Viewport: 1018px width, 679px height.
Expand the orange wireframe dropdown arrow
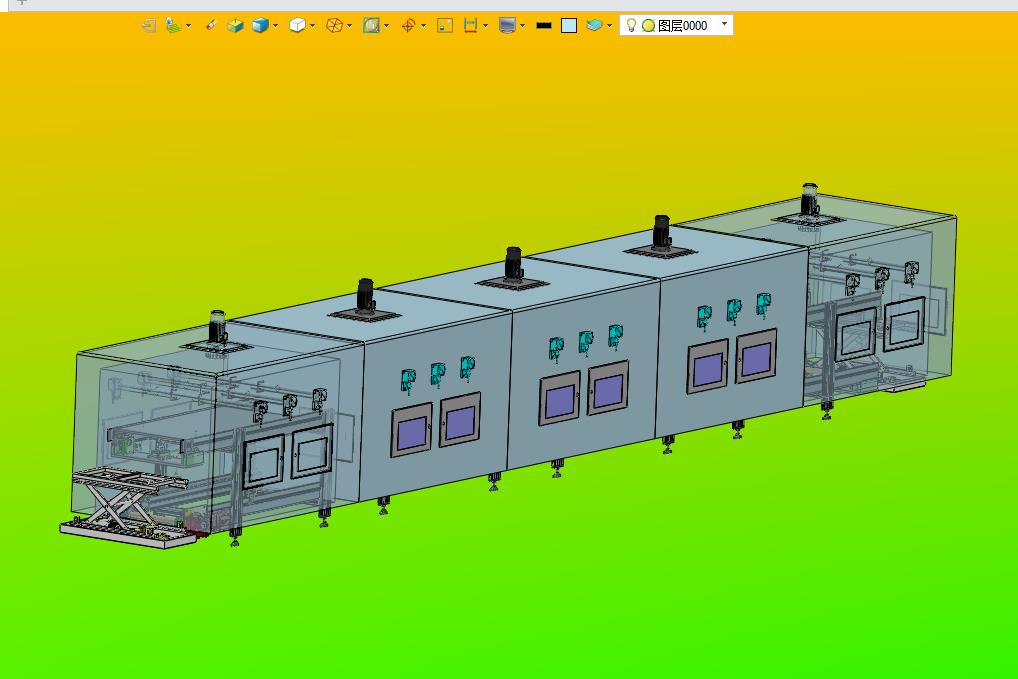tap(349, 26)
